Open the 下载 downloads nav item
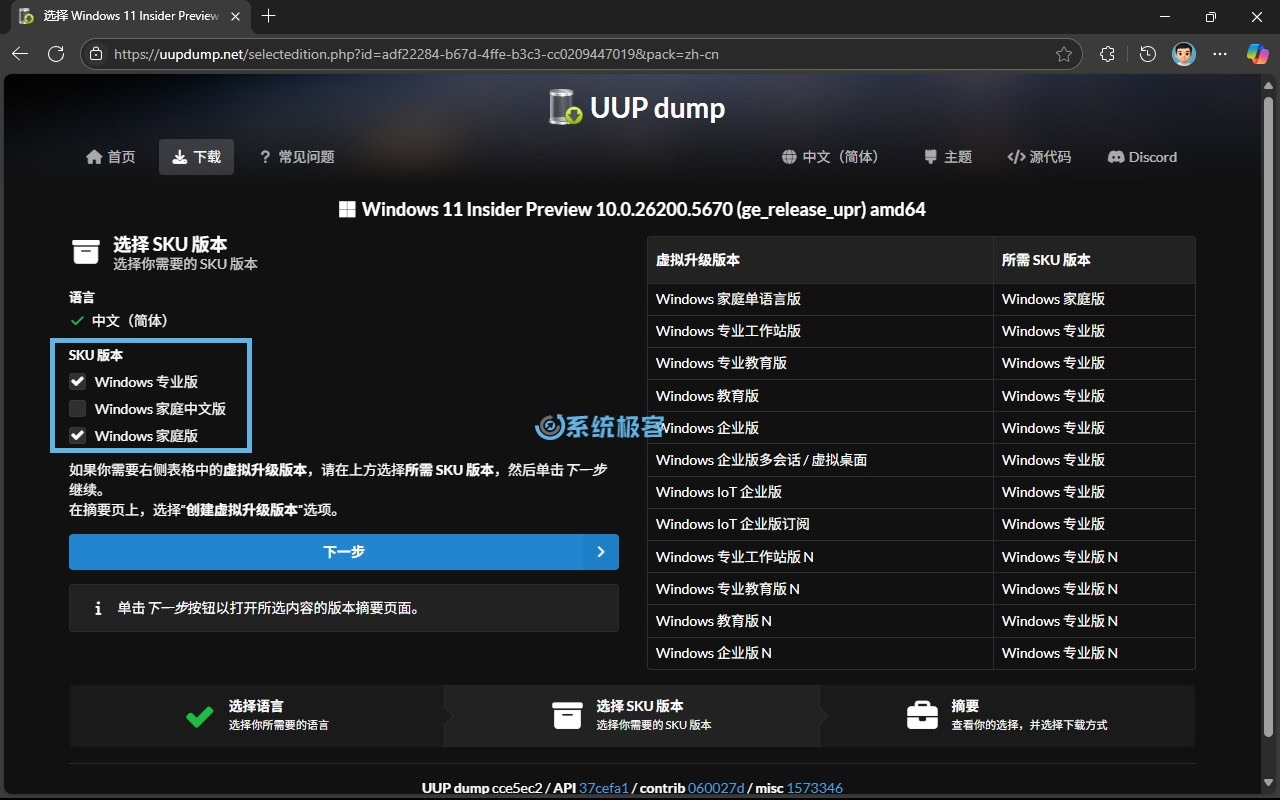 [196, 157]
